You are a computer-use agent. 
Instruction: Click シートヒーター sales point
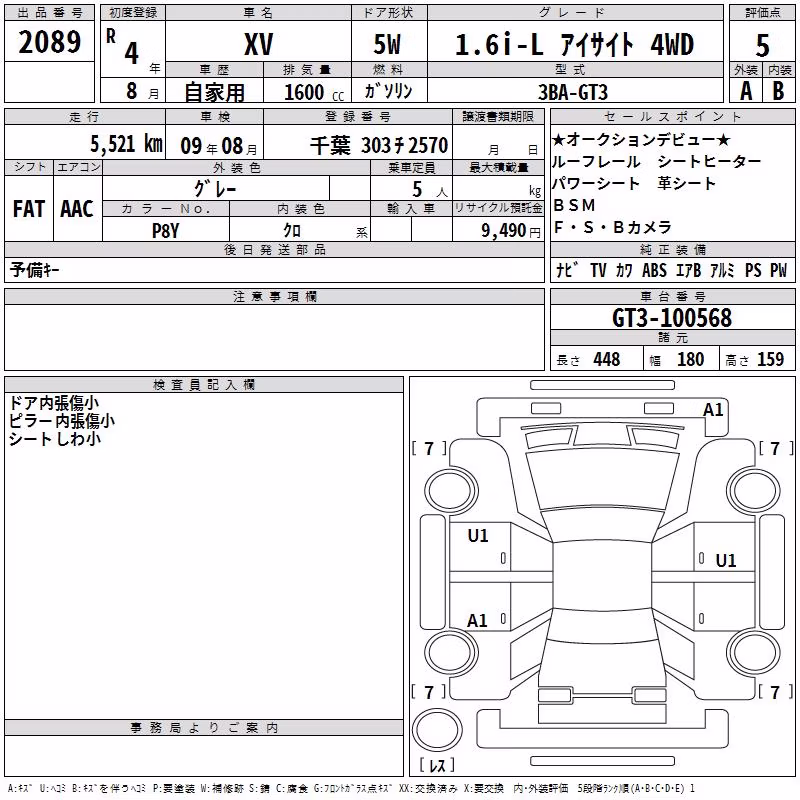(709, 162)
